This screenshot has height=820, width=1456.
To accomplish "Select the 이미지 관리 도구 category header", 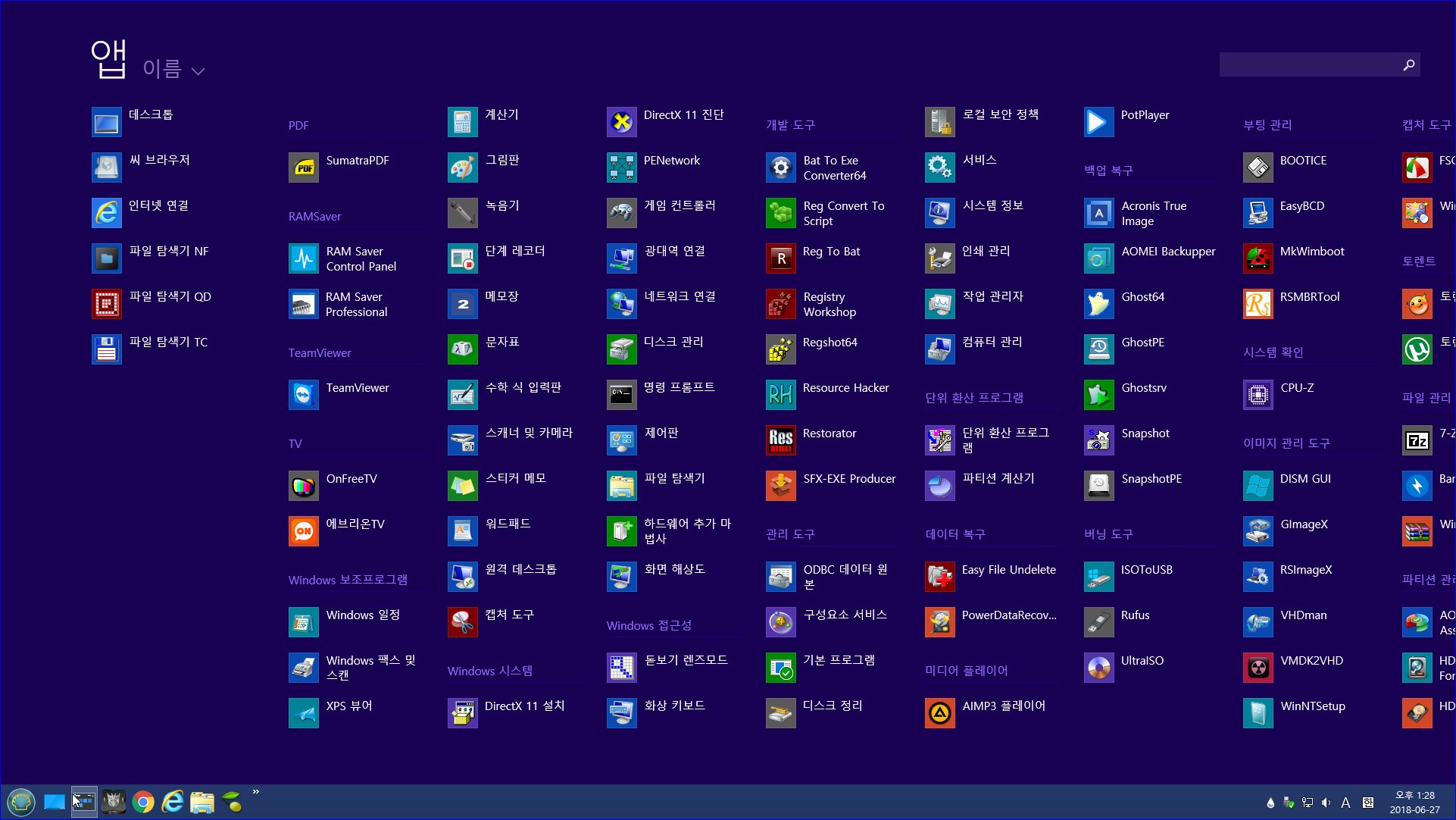I will pyautogui.click(x=1286, y=443).
